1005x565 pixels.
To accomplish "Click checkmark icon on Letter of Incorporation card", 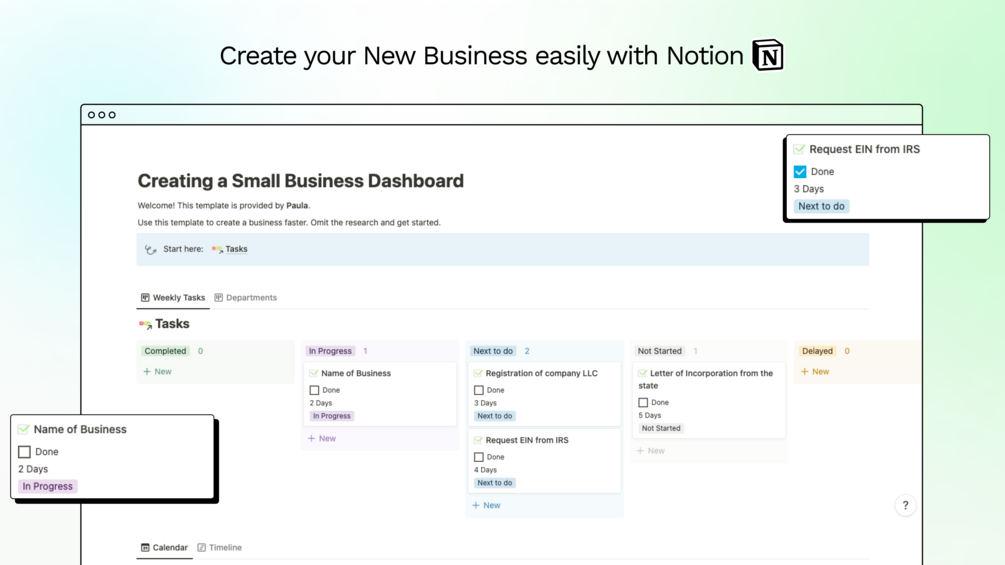I will click(x=643, y=373).
